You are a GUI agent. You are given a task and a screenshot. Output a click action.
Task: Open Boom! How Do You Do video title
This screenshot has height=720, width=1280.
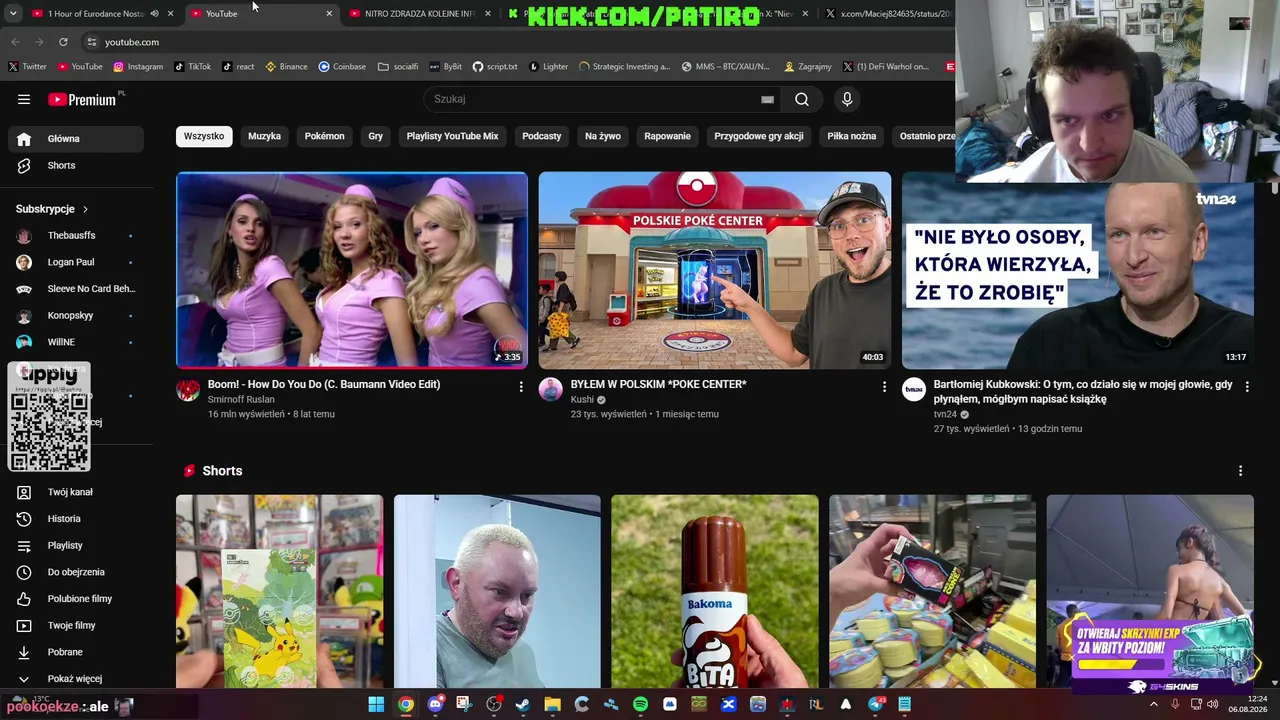[x=324, y=385]
